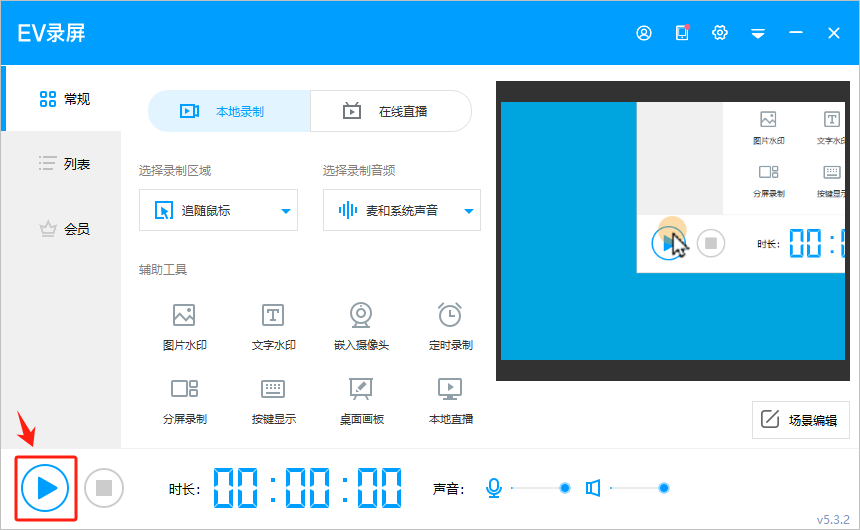
Task: Enable the 按键显示 keystroke display tool
Action: [273, 398]
